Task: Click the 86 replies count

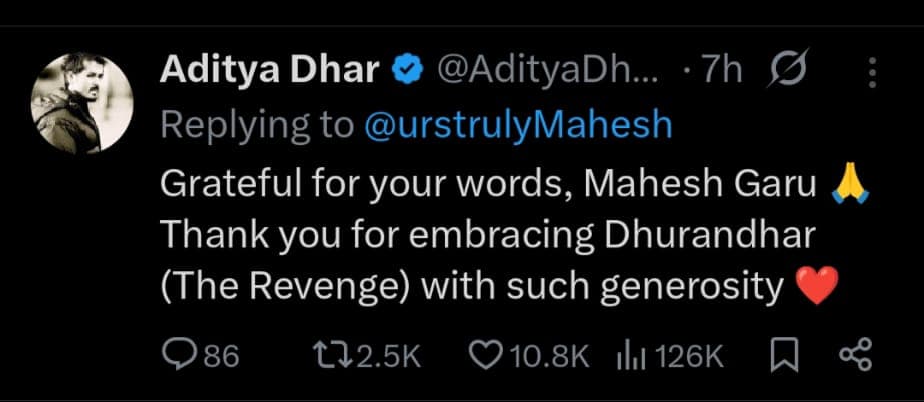Action: pyautogui.click(x=223, y=356)
